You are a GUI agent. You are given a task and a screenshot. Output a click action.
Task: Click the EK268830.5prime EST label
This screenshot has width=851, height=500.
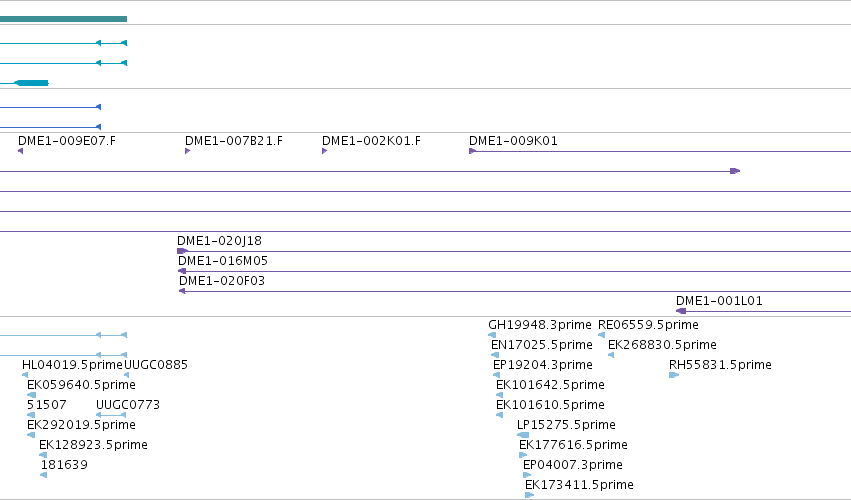(662, 345)
